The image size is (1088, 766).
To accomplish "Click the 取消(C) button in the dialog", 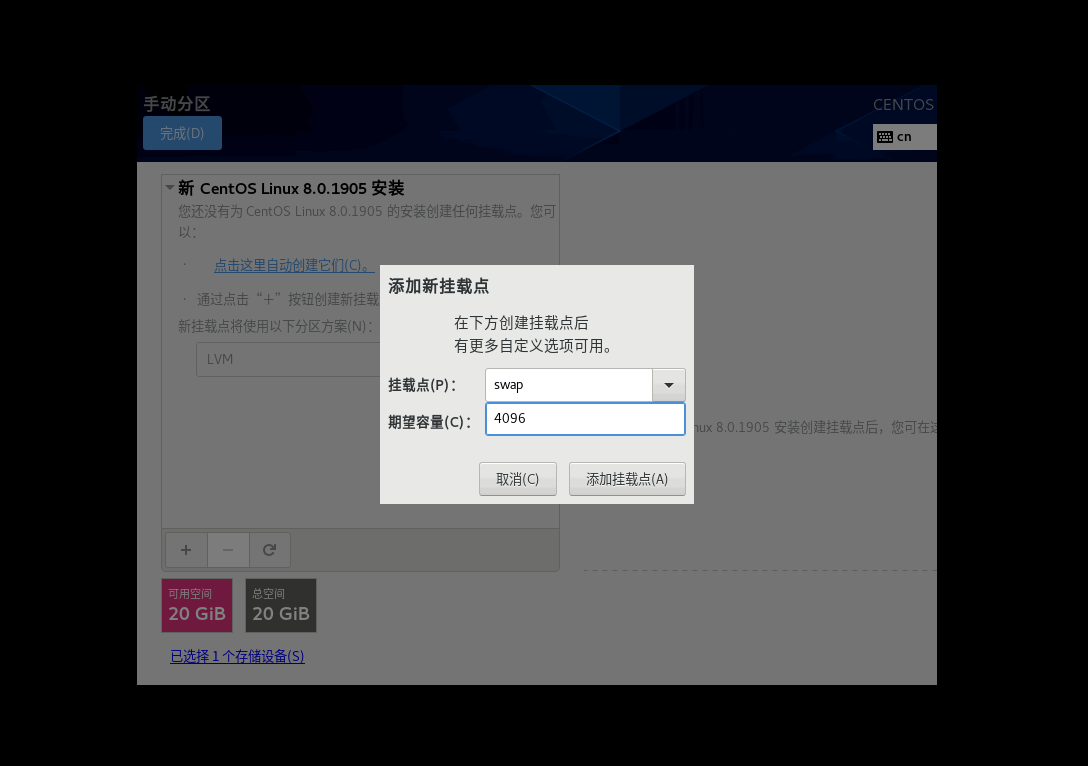I will 517,478.
